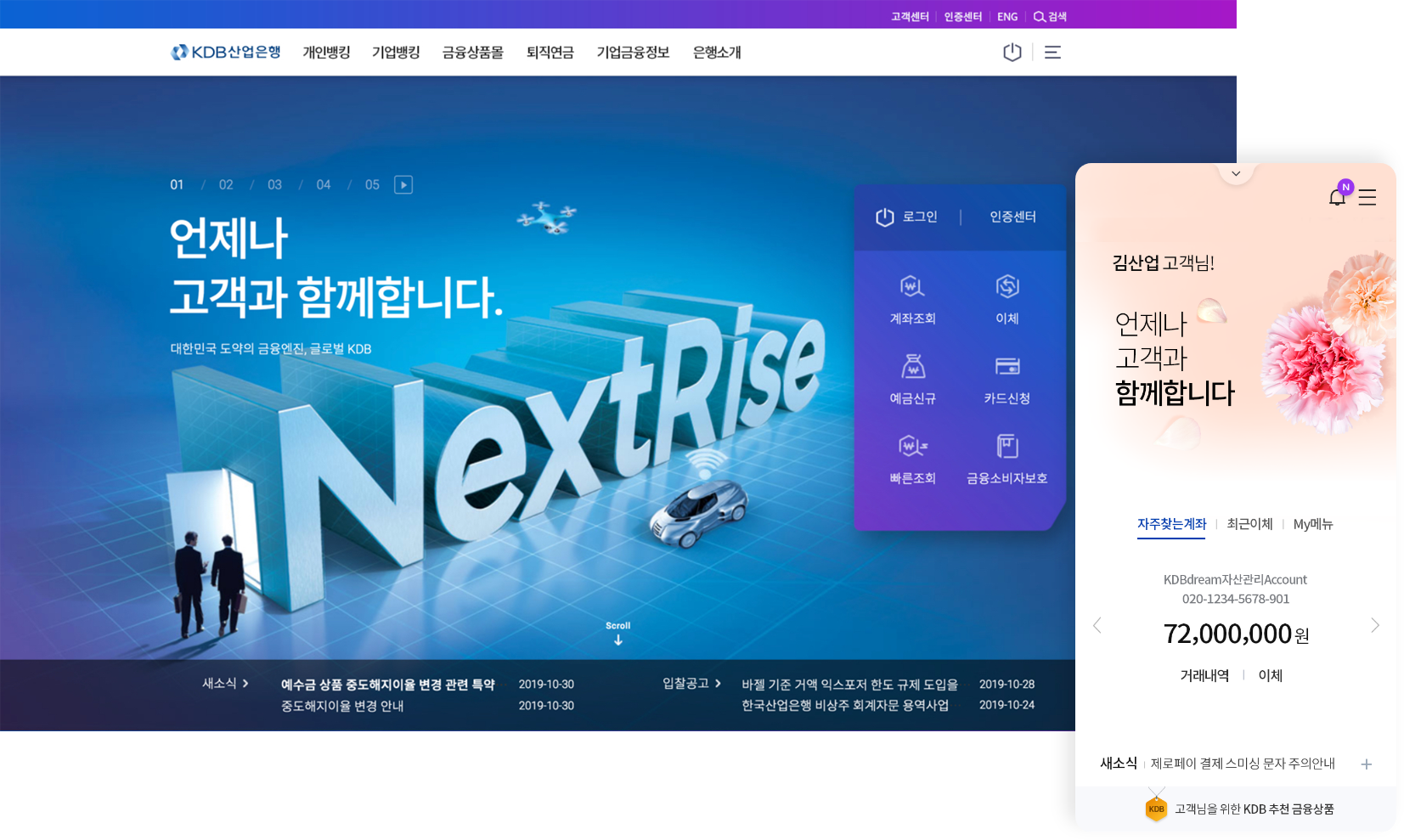
Task: Click the 대한민국 도약의 금융엔진, 글로벌 KDB tagline
Action: pos(271,349)
